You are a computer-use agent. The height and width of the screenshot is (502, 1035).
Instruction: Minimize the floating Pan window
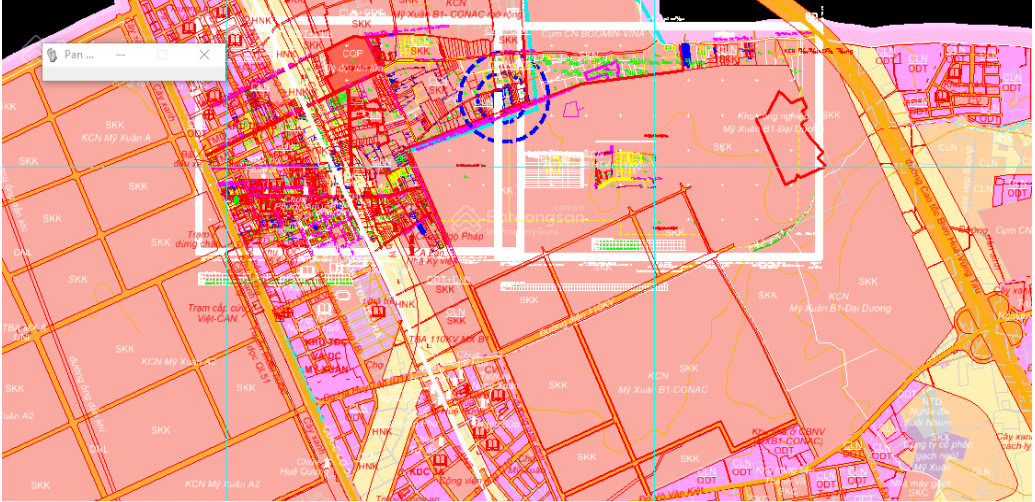tap(119, 55)
